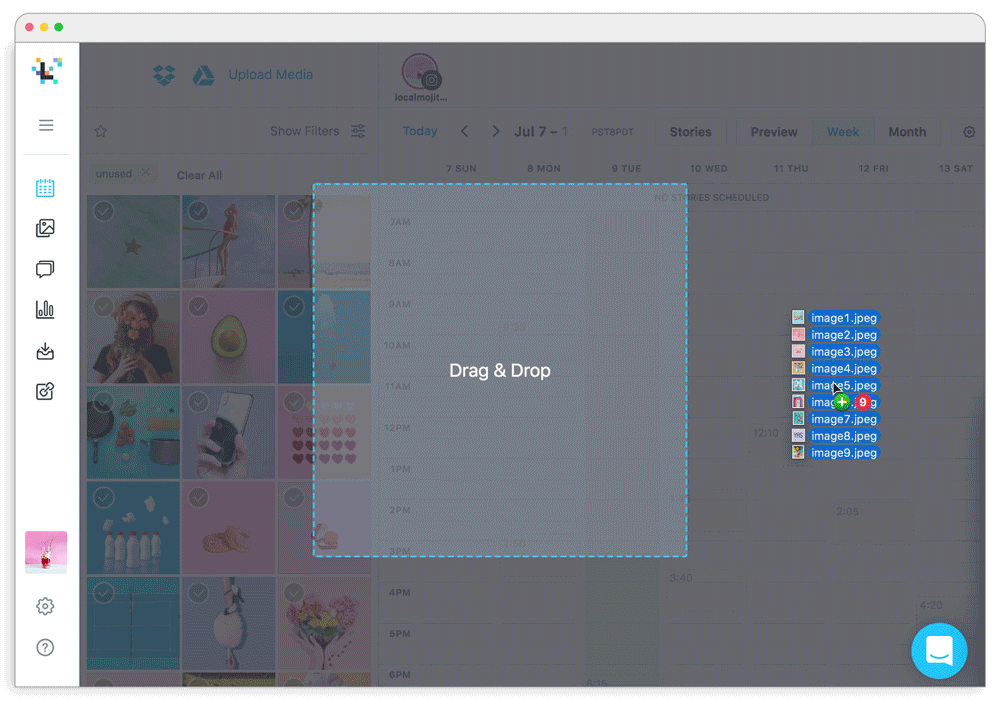Remove the unused filter tag
The width and height of the screenshot is (1000, 701).
pyautogui.click(x=146, y=173)
